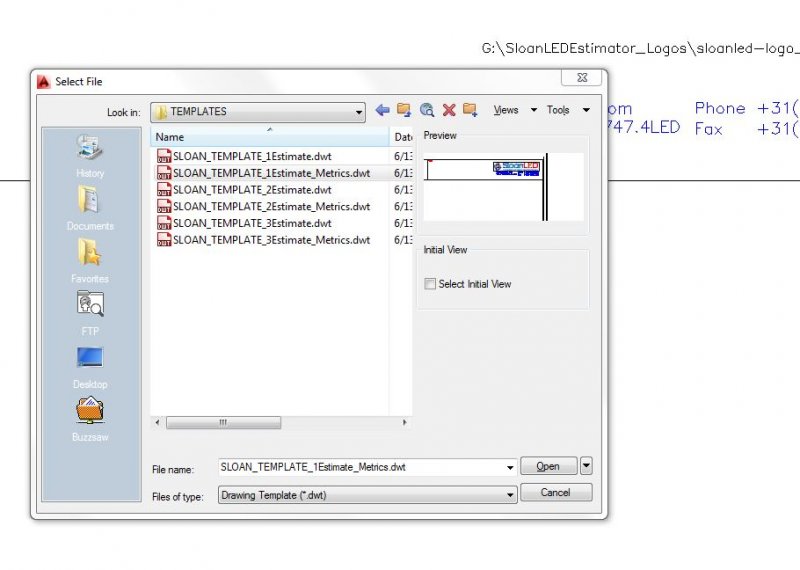Screen dimensions: 800x570
Task: Delete selected file with red X icon
Action: click(449, 110)
